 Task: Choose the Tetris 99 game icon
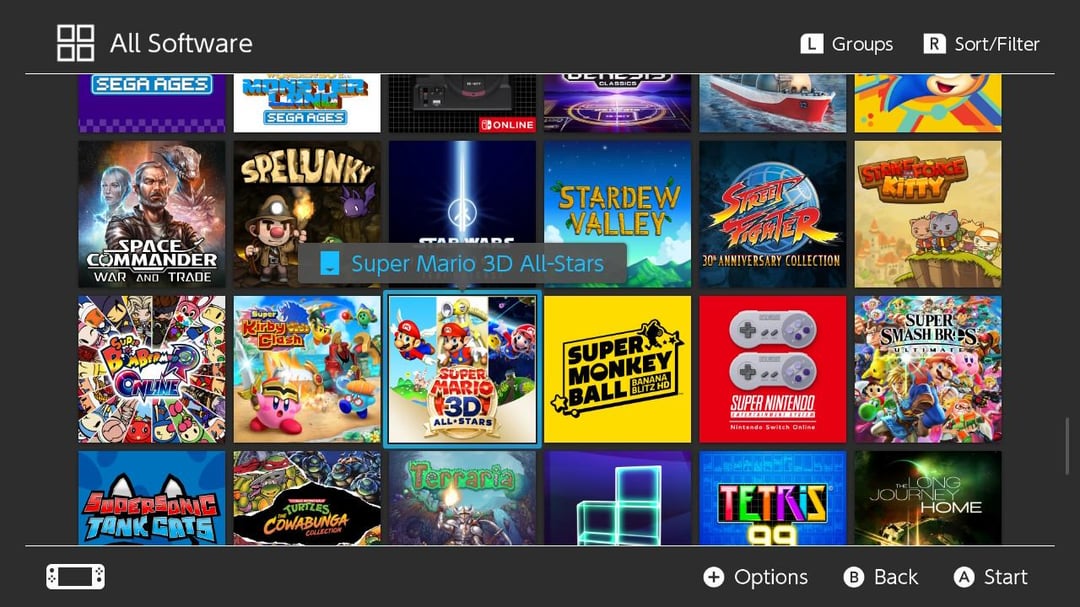point(772,497)
